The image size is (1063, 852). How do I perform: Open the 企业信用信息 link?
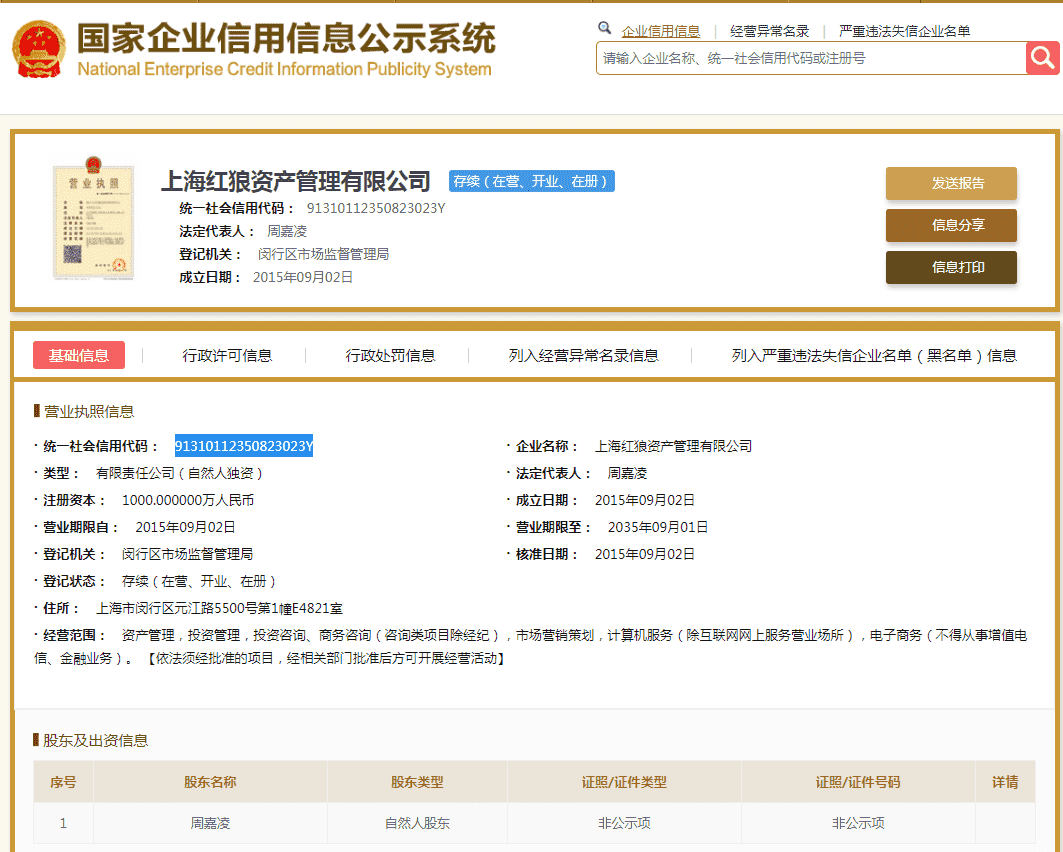tap(660, 31)
